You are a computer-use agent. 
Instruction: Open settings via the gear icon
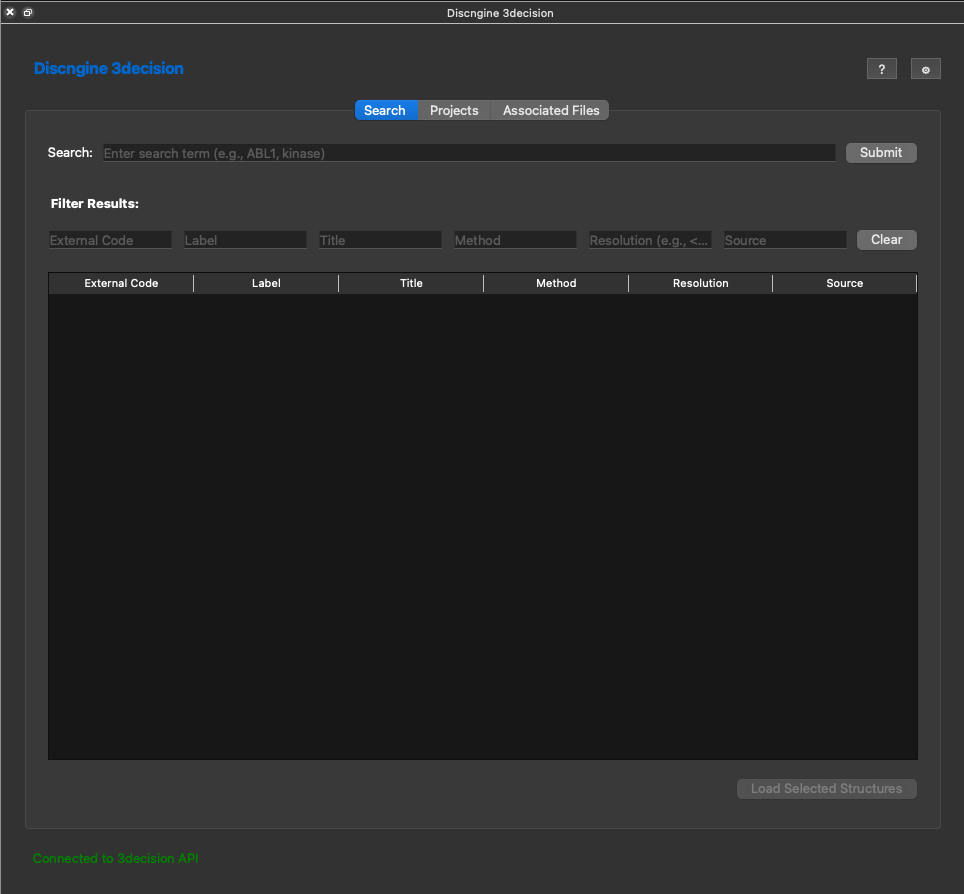coord(926,69)
